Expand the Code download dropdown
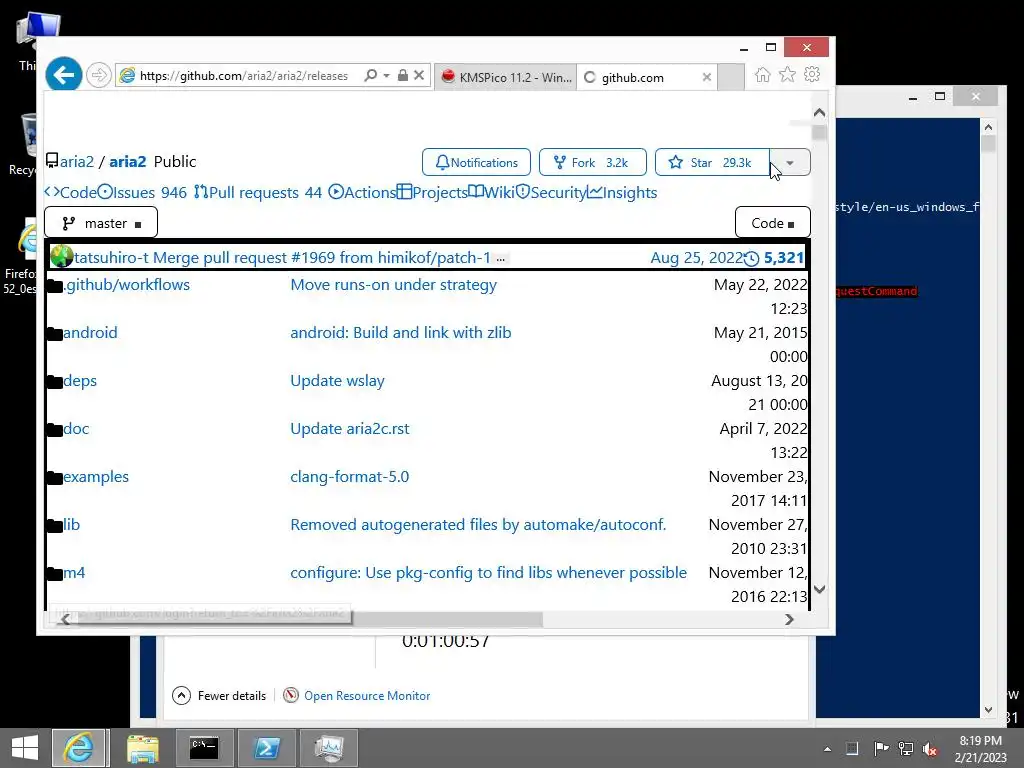The height and width of the screenshot is (768, 1024). click(x=773, y=223)
